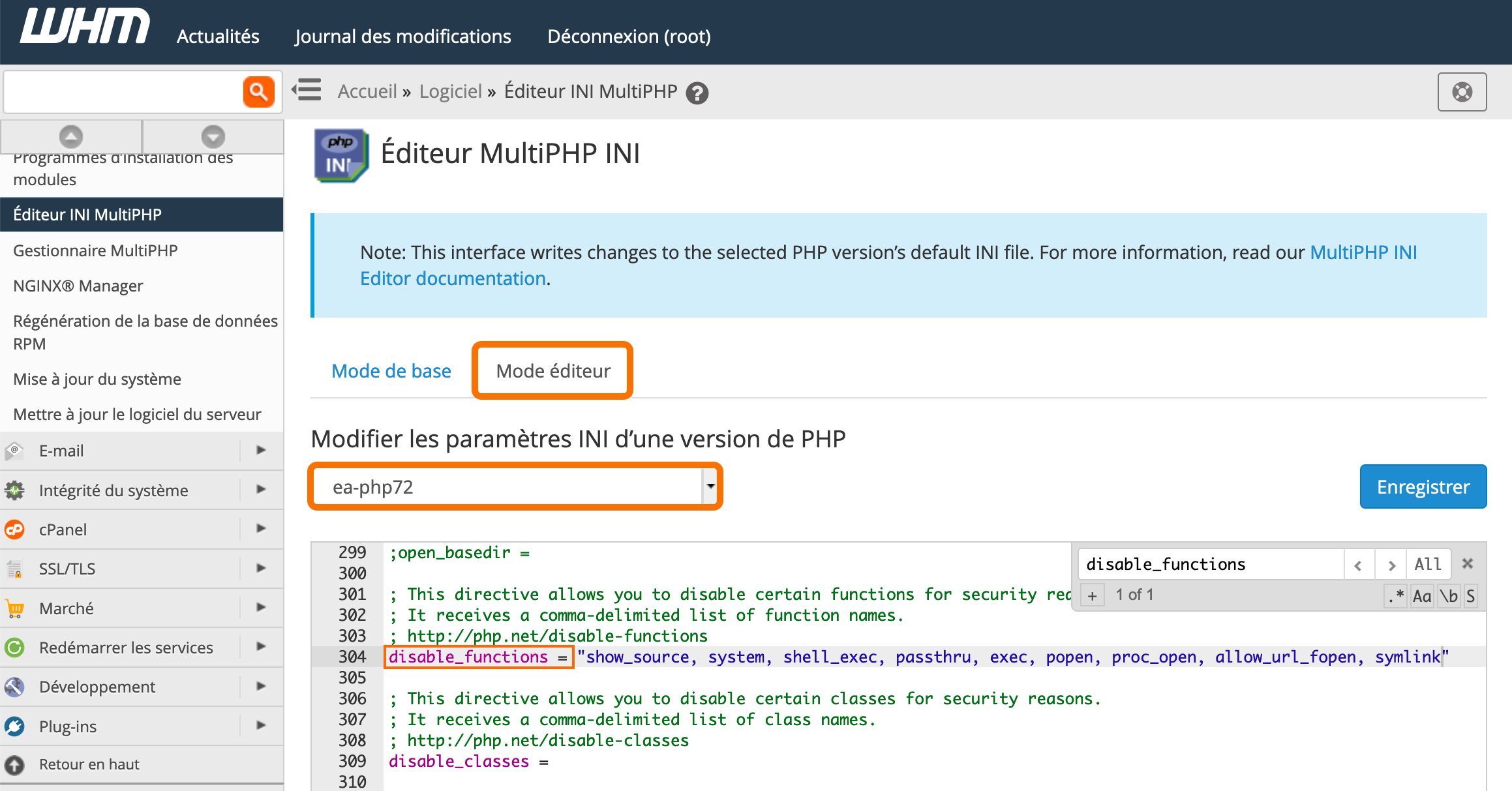
Task: Click the sidebar search input field
Action: [124, 92]
